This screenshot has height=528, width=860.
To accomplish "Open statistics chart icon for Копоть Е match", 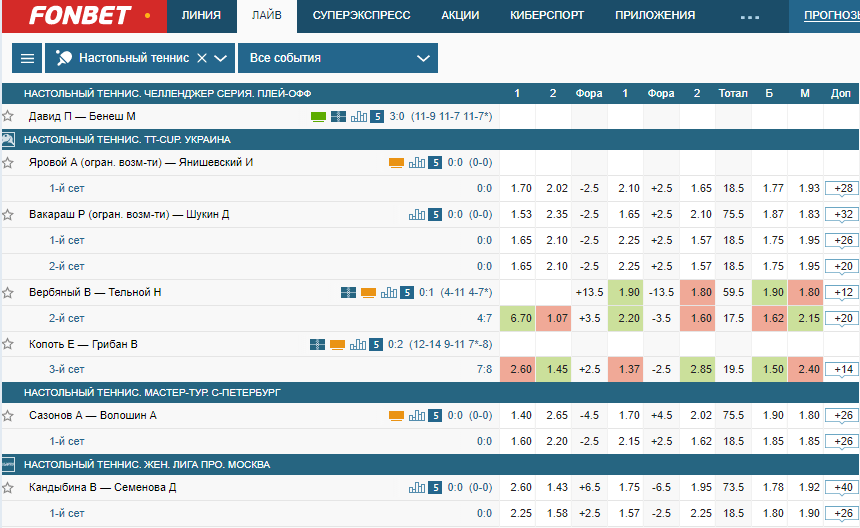I will point(358,344).
